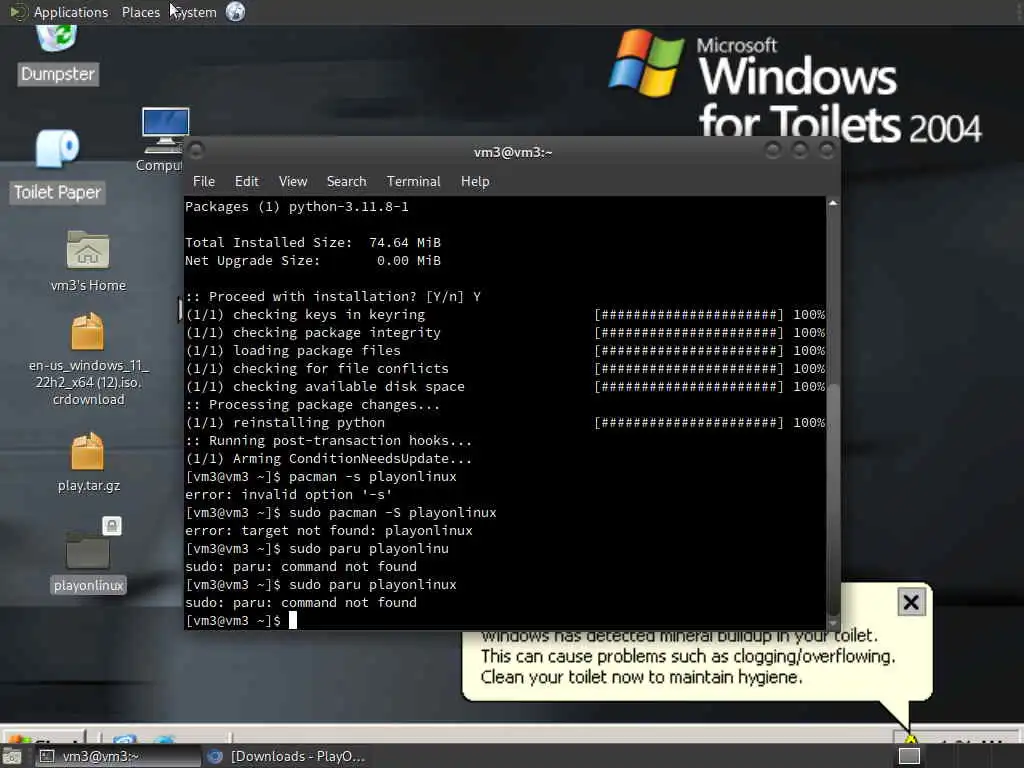The height and width of the screenshot is (768, 1024).
Task: Open the terminal Search menu
Action: (346, 182)
